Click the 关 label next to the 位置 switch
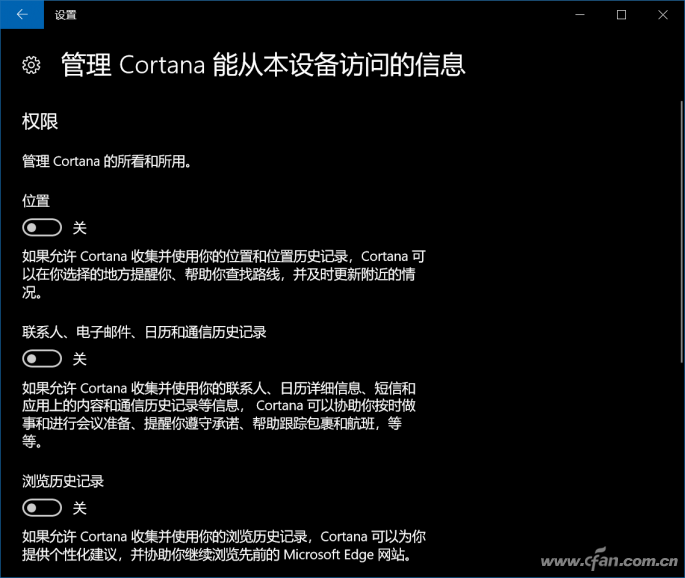Image resolution: width=685 pixels, height=578 pixels. click(x=80, y=228)
